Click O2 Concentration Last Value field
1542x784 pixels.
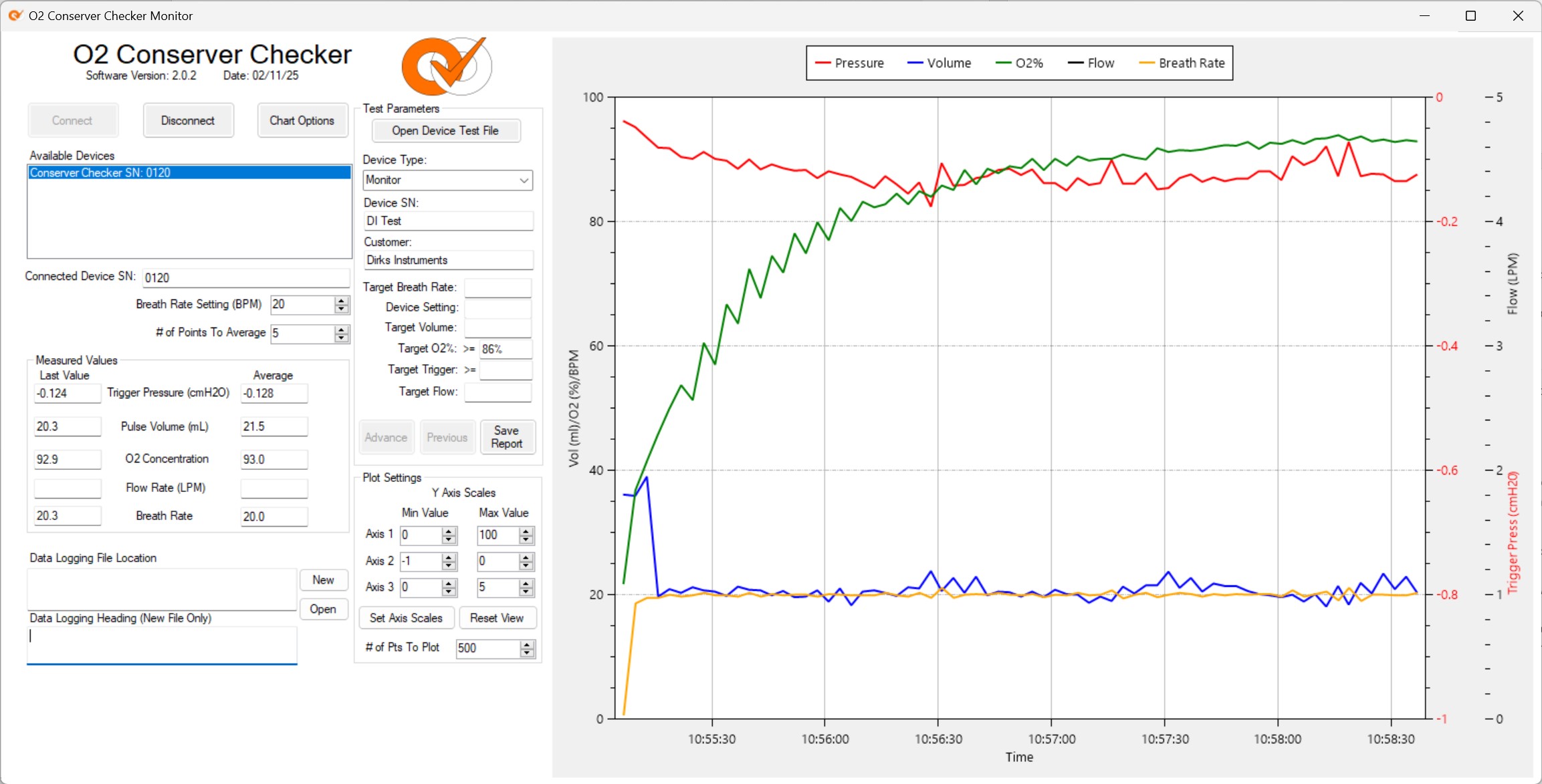click(68, 459)
